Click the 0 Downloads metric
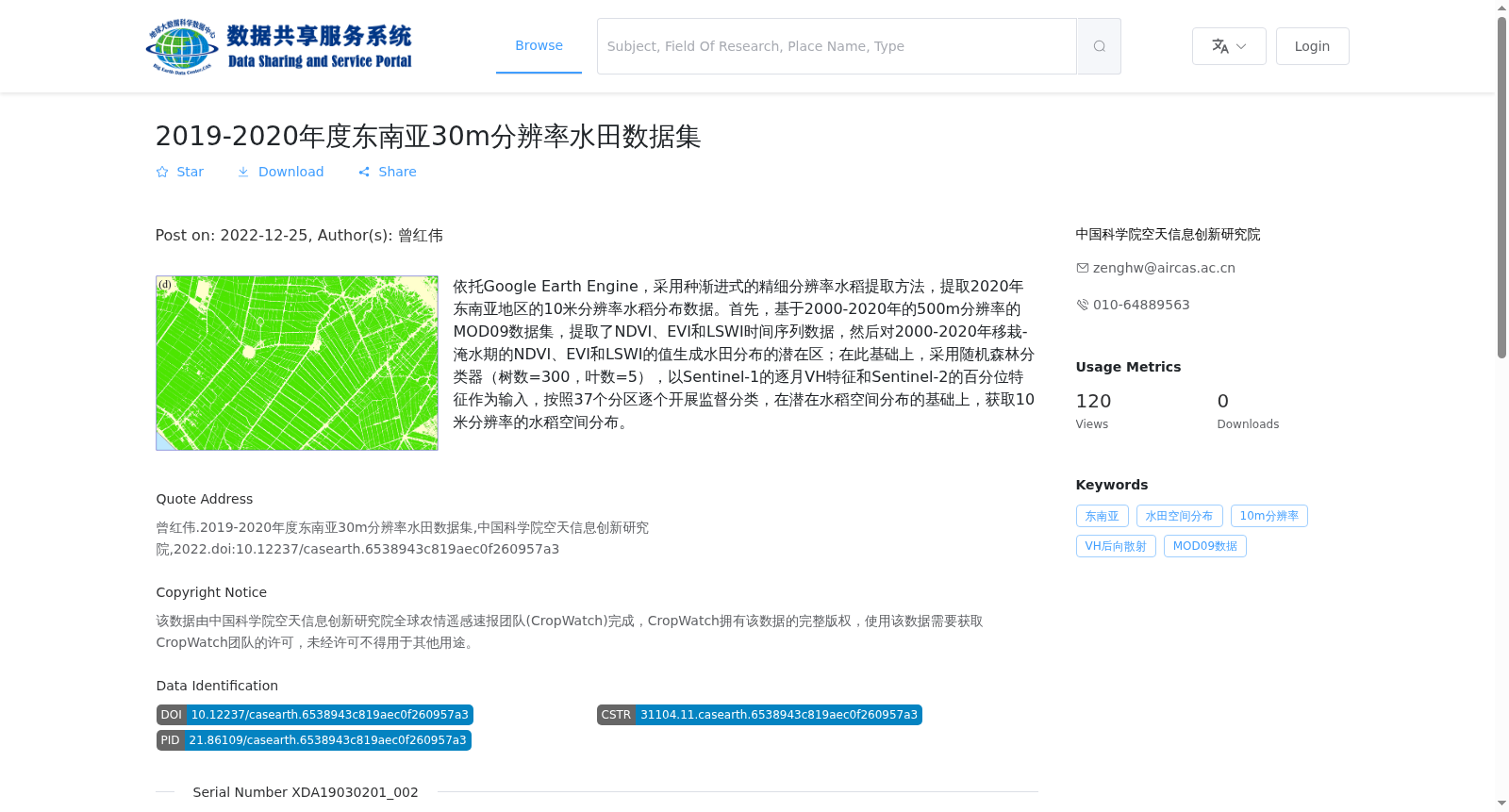This screenshot has width=1509, height=812. 1248,411
